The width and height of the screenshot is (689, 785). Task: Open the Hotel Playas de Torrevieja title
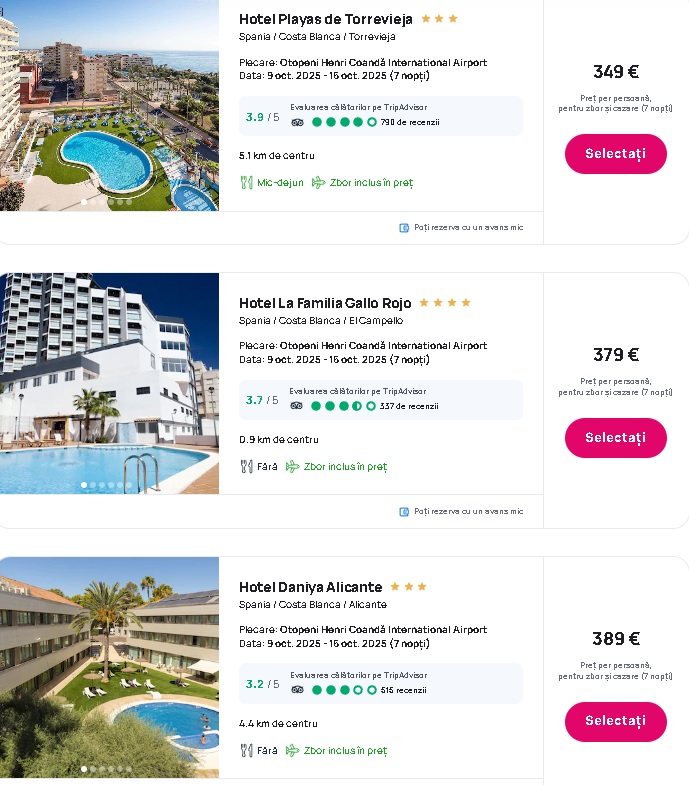coord(325,19)
